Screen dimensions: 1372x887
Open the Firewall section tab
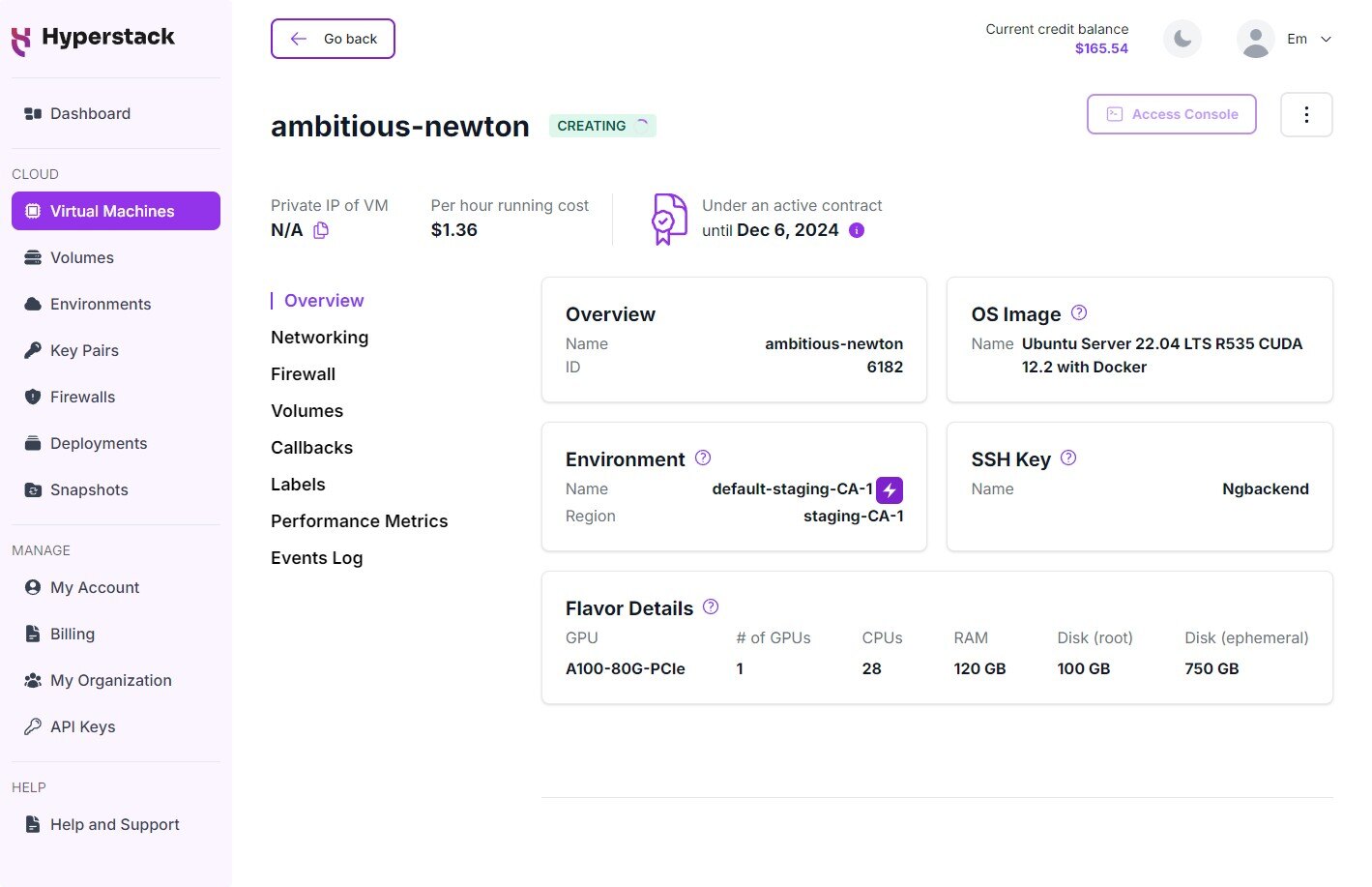pos(303,374)
